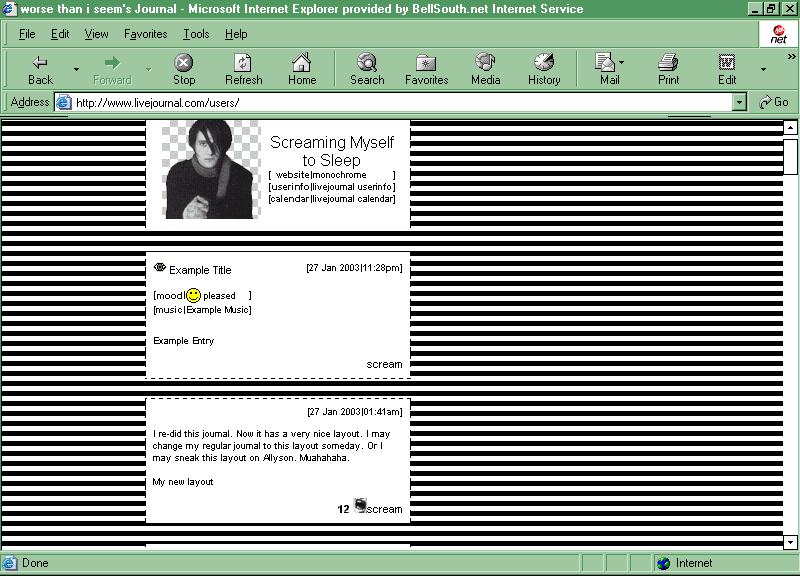Click the 27 Jan 2003 11:28pm timestamp

coord(354,268)
